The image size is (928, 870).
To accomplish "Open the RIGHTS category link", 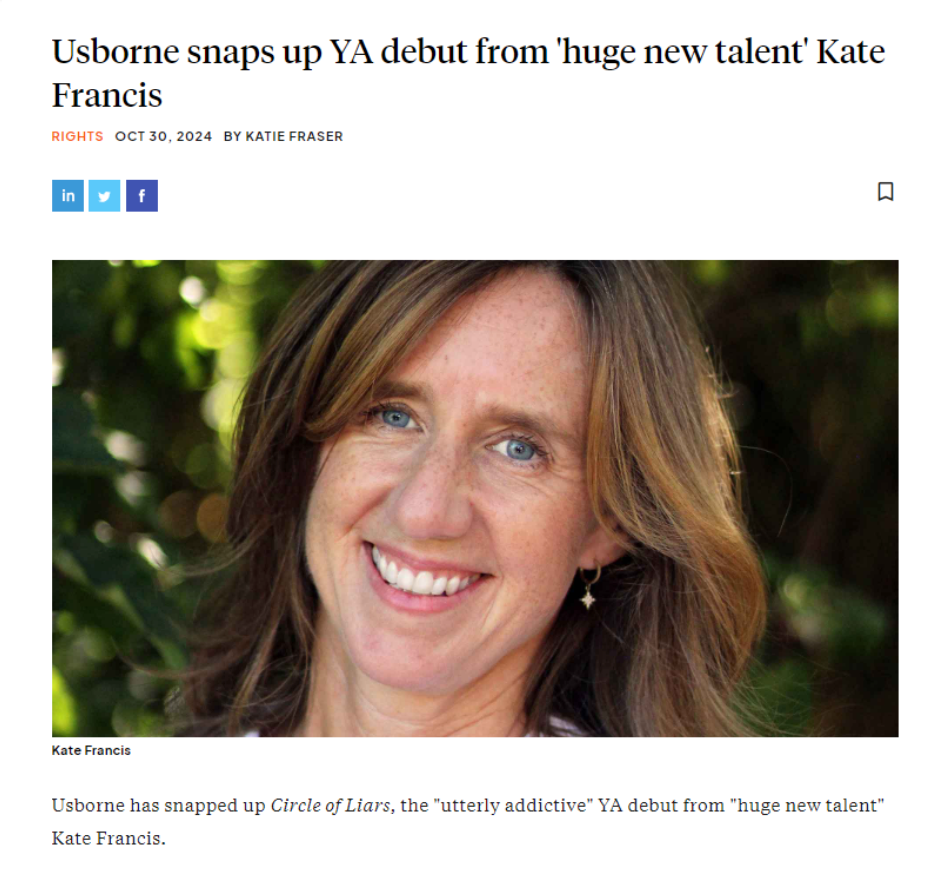I will 78,137.
